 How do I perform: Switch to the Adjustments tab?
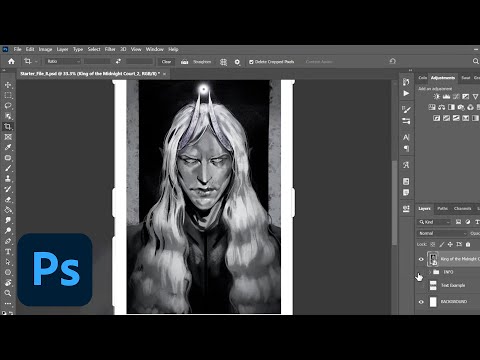(x=443, y=78)
